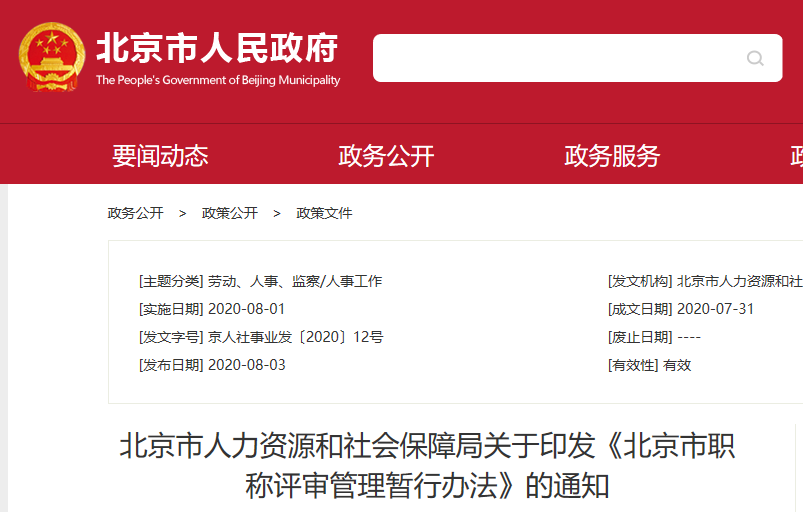The height and width of the screenshot is (512, 803).
Task: Click the 发文字号 value 京人社事业发〔2020〕12号
Action: [x=295, y=337]
